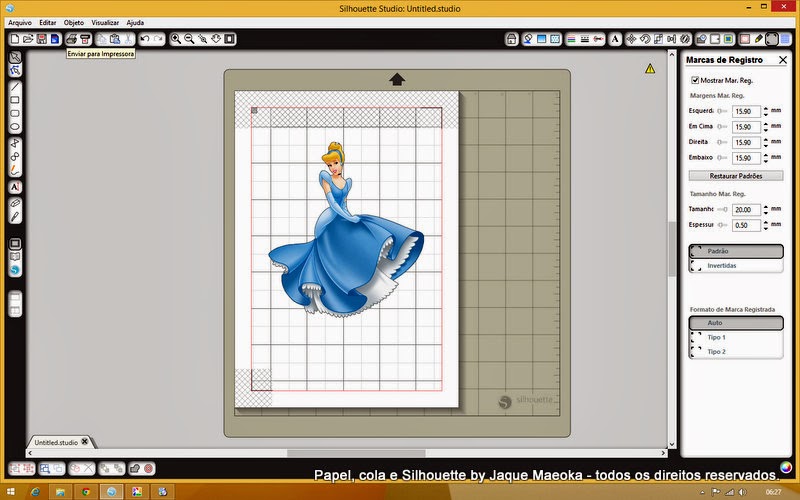The image size is (800, 500).
Task: Open the Editar menu
Action: 47,22
